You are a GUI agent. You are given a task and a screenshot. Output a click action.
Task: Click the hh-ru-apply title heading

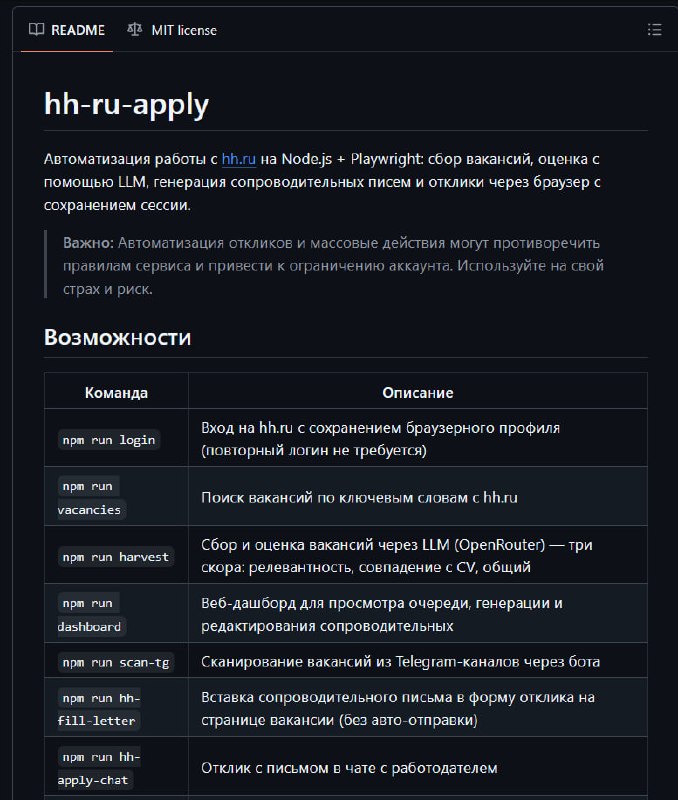tap(126, 104)
